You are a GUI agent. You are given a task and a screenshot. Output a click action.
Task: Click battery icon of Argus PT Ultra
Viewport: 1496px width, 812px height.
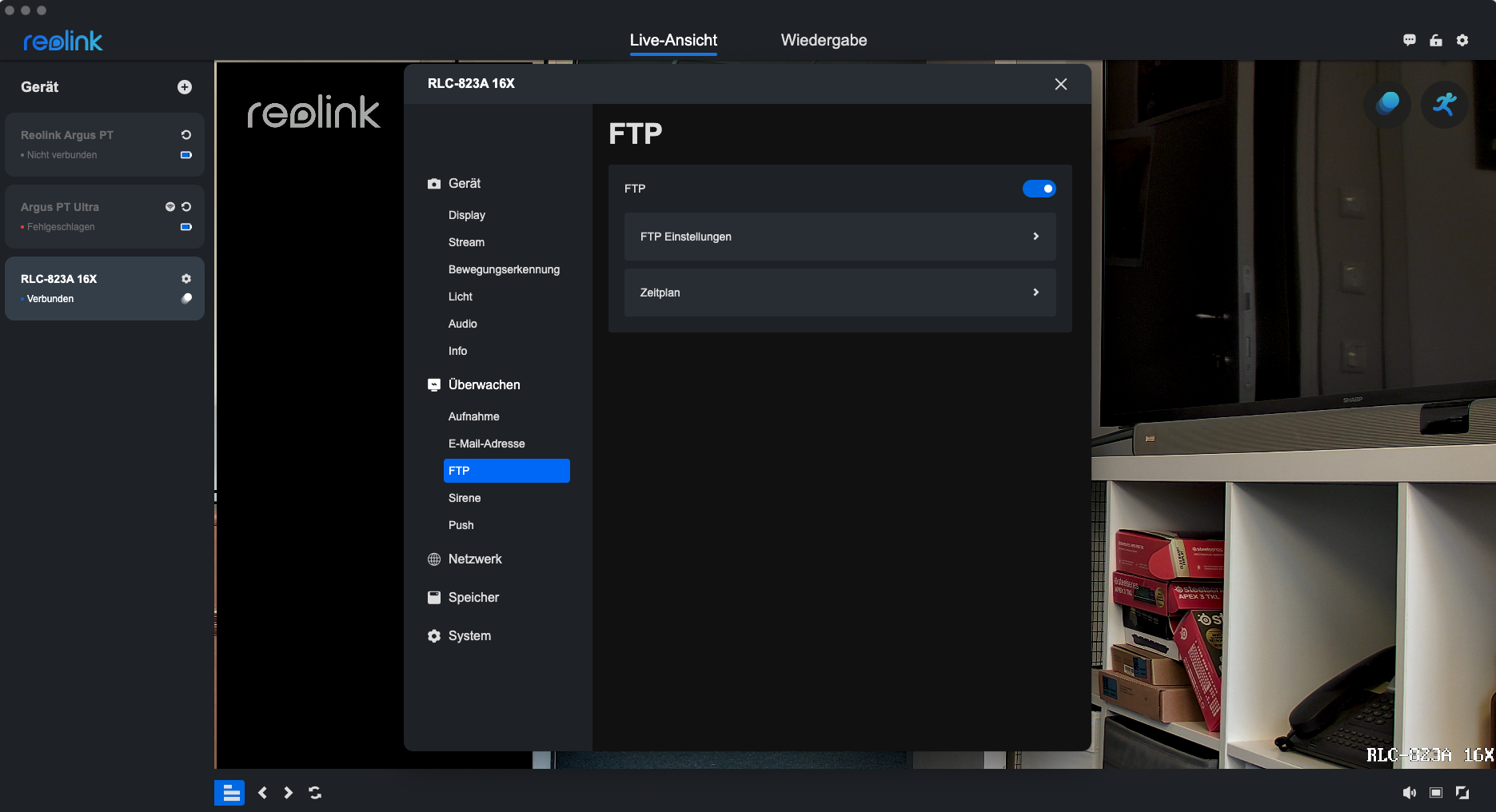(186, 227)
